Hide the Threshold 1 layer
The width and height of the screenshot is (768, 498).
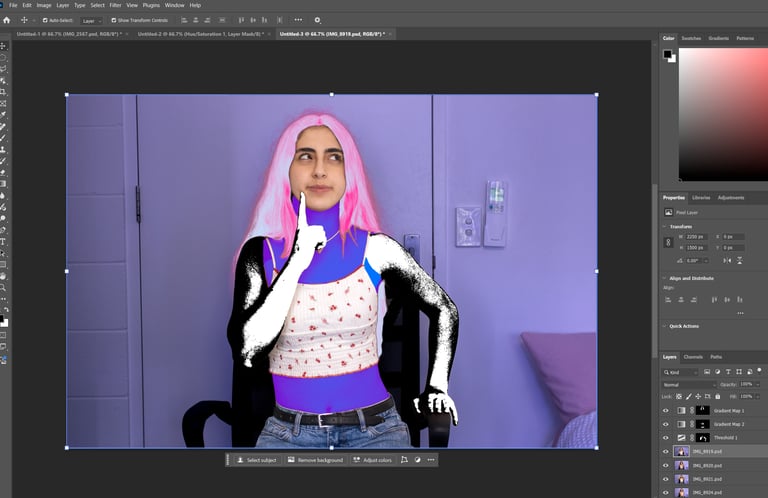(x=666, y=437)
